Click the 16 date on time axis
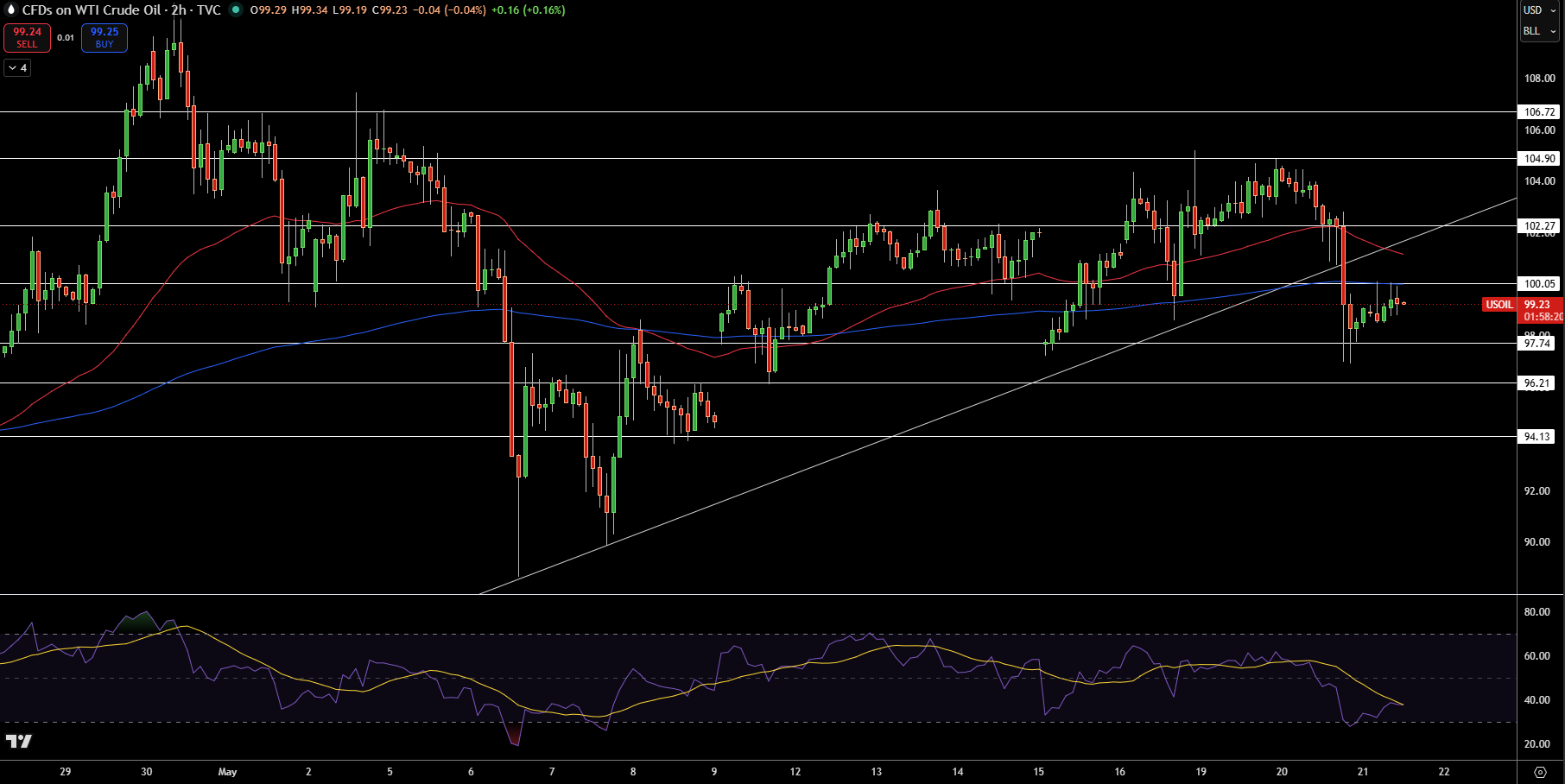Image resolution: width=1565 pixels, height=784 pixels. [1119, 772]
